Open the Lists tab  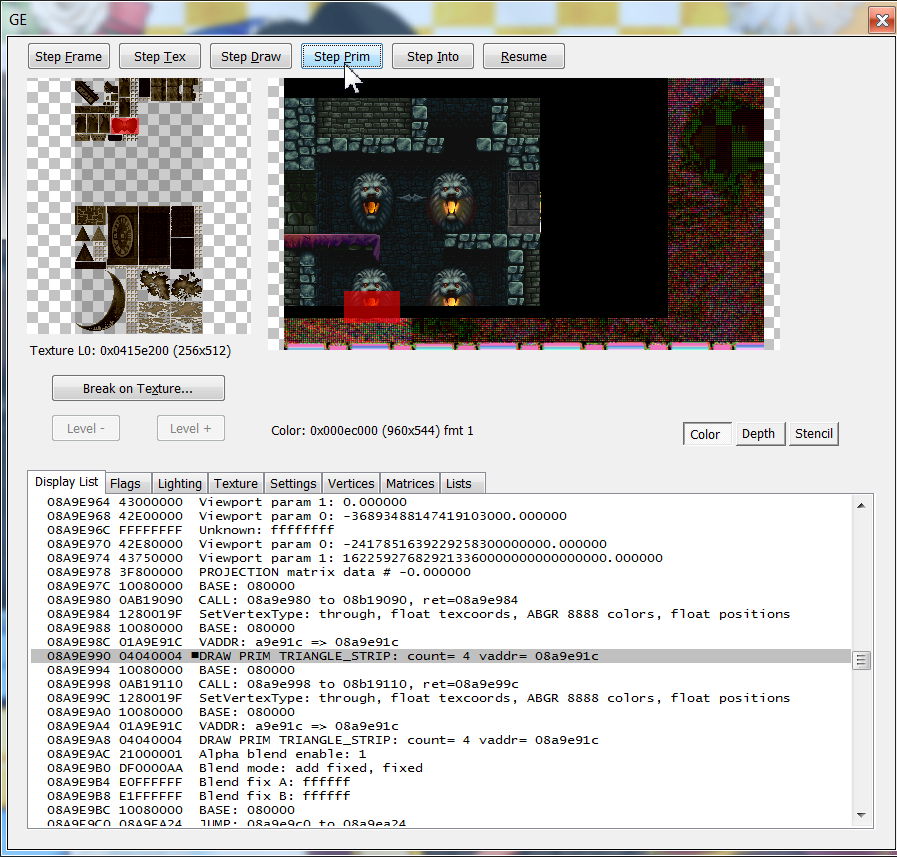coord(459,484)
